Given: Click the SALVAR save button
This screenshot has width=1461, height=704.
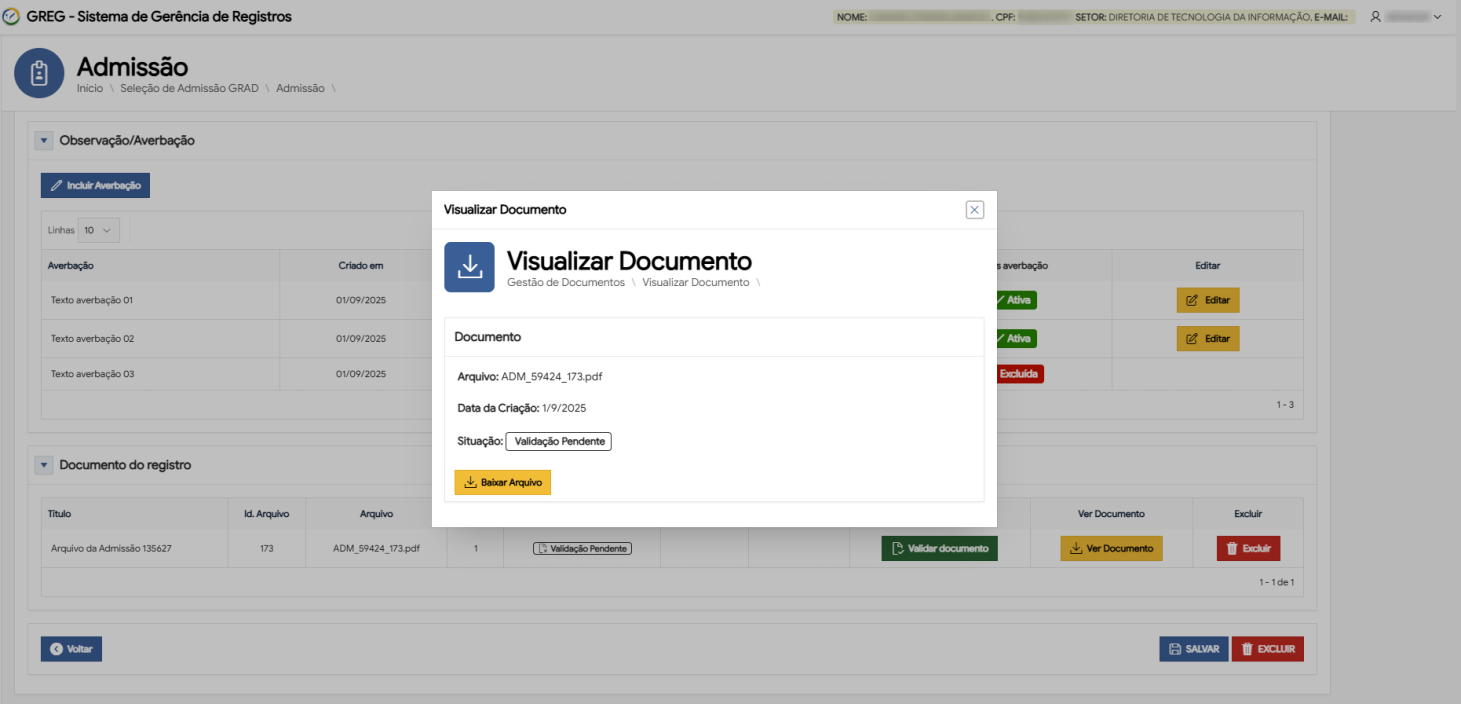Looking at the screenshot, I should pyautogui.click(x=1193, y=649).
